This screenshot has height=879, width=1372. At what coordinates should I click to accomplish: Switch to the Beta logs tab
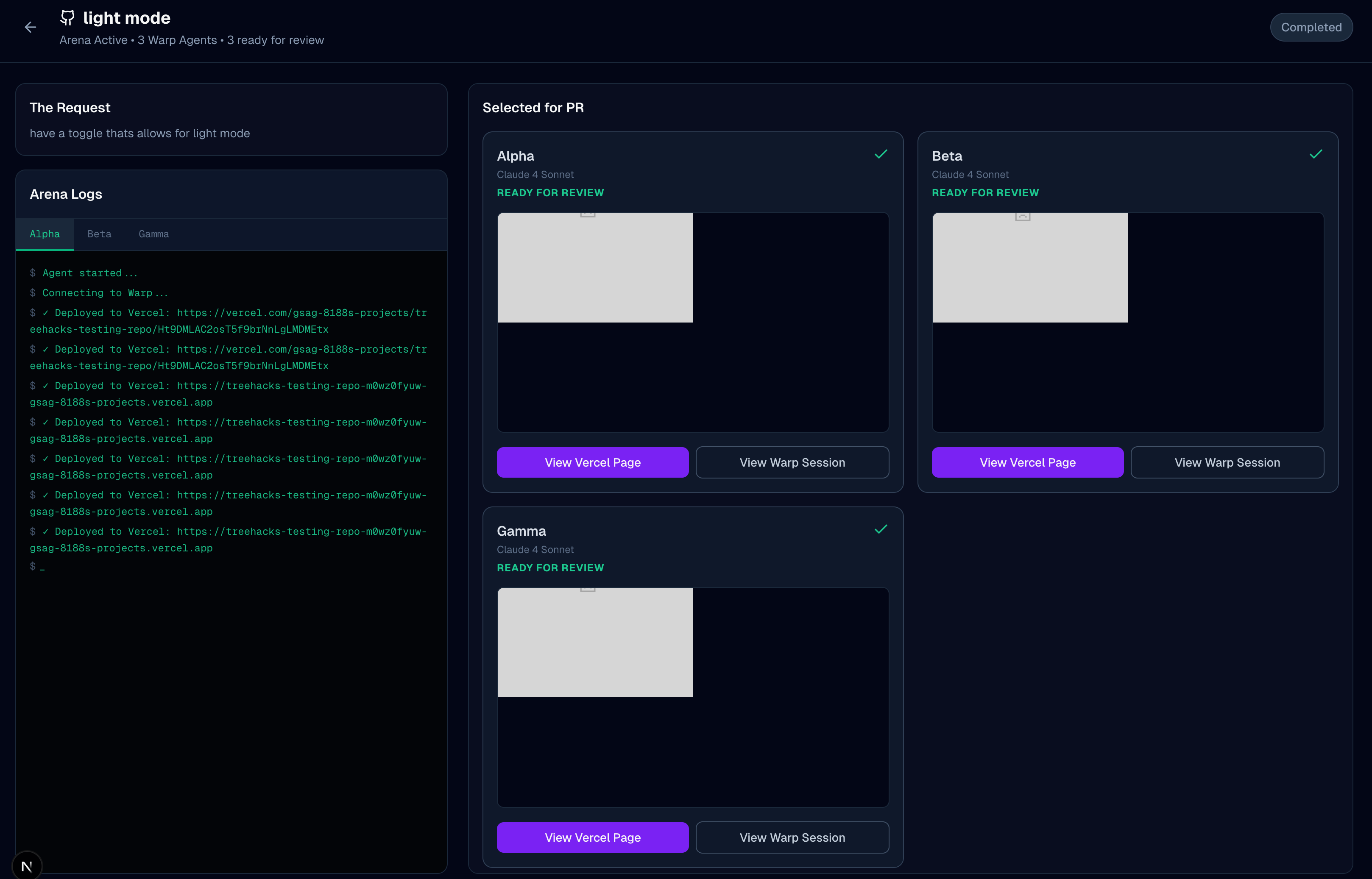click(99, 234)
